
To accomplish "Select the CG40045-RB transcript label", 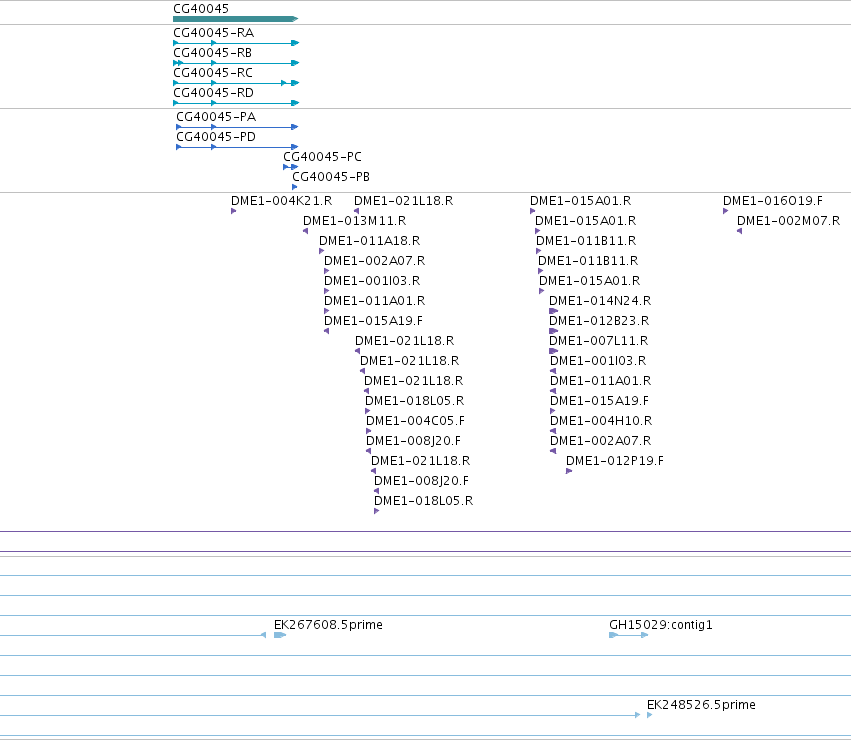I will click(x=212, y=53).
